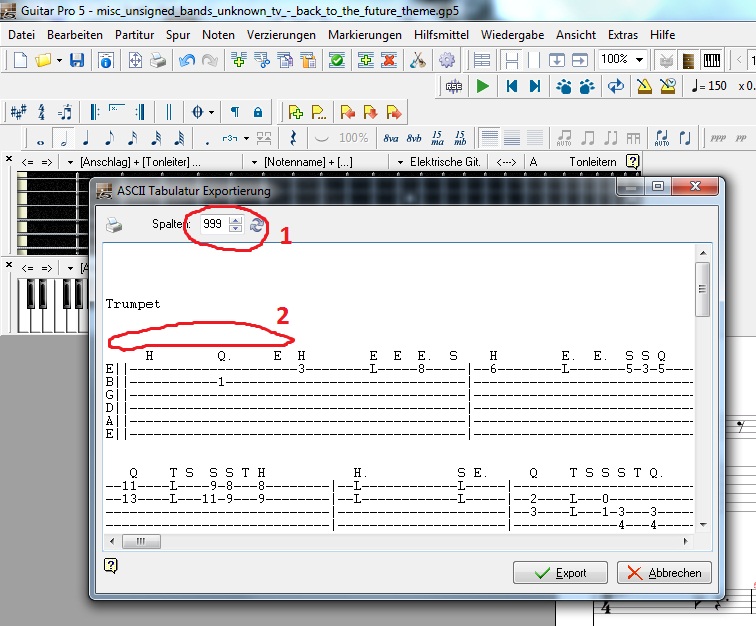Click the metronome icon
756x626 pixels.
click(644, 86)
